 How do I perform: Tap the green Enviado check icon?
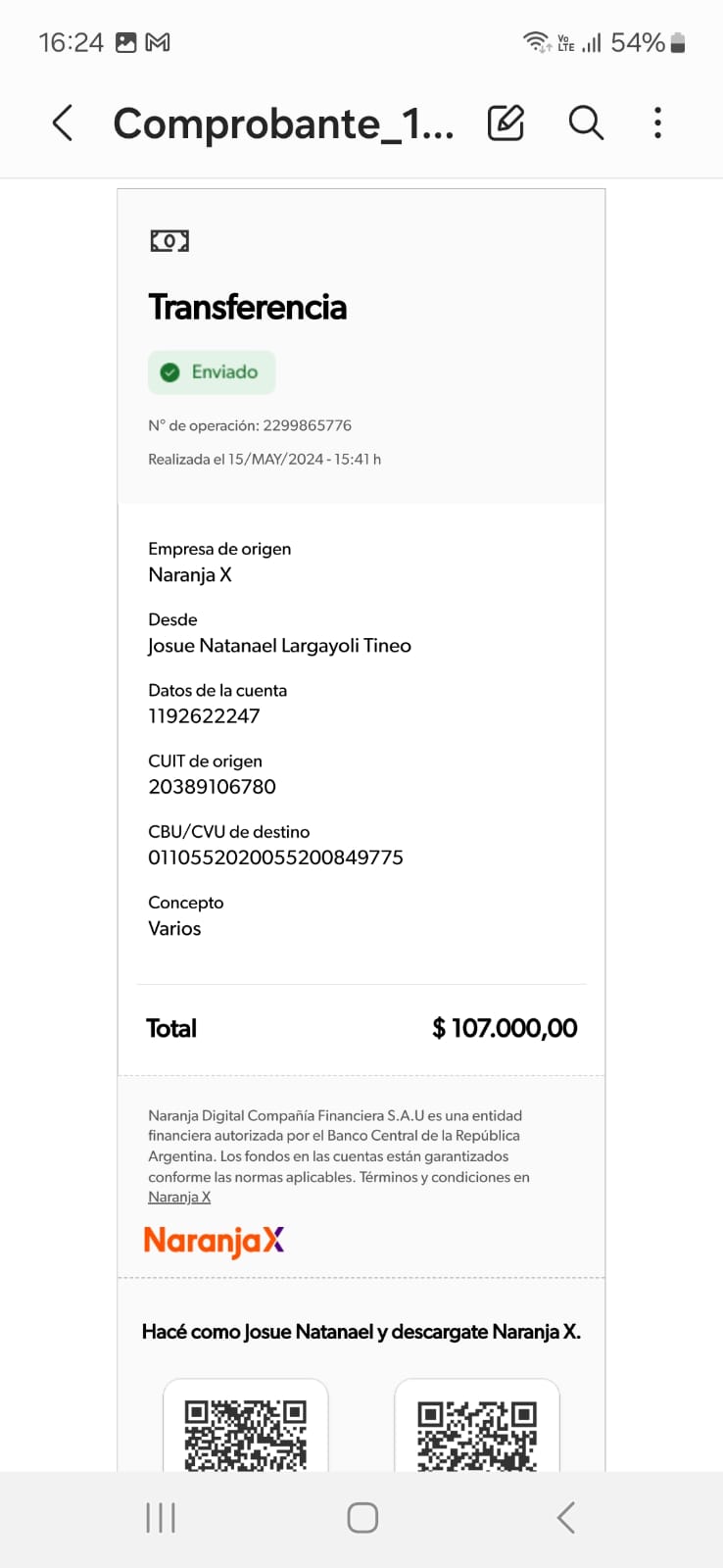click(170, 372)
